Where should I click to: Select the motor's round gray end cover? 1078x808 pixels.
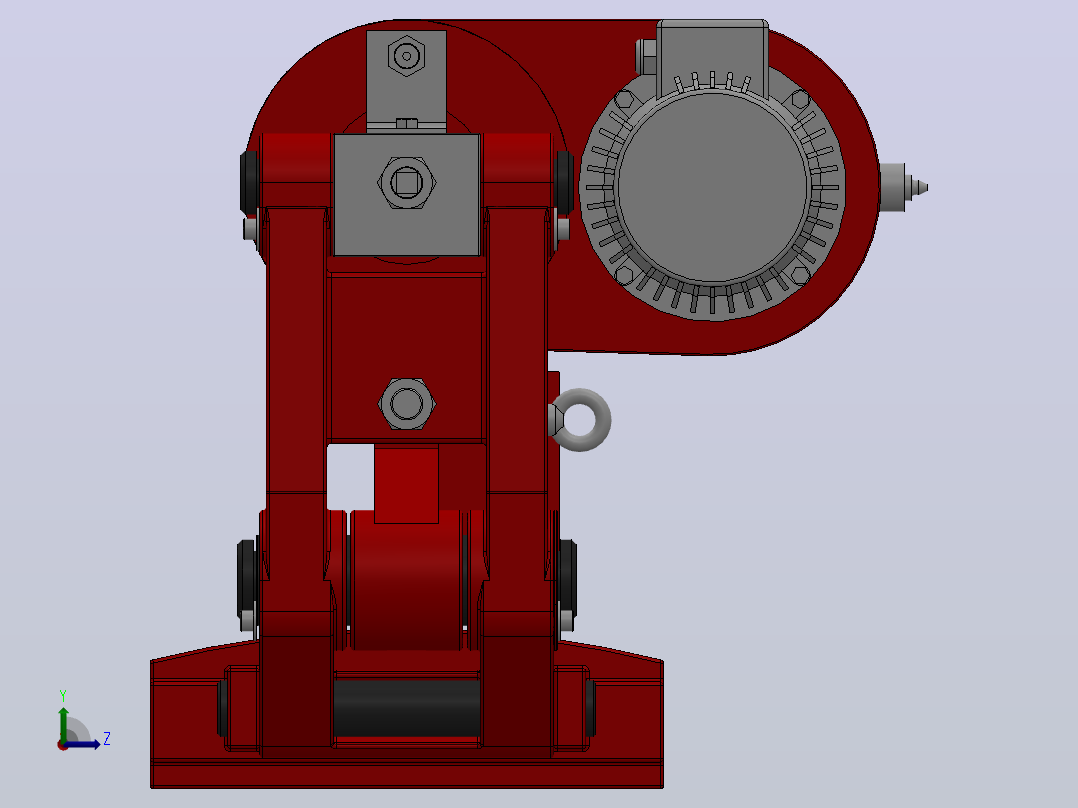[x=713, y=187]
